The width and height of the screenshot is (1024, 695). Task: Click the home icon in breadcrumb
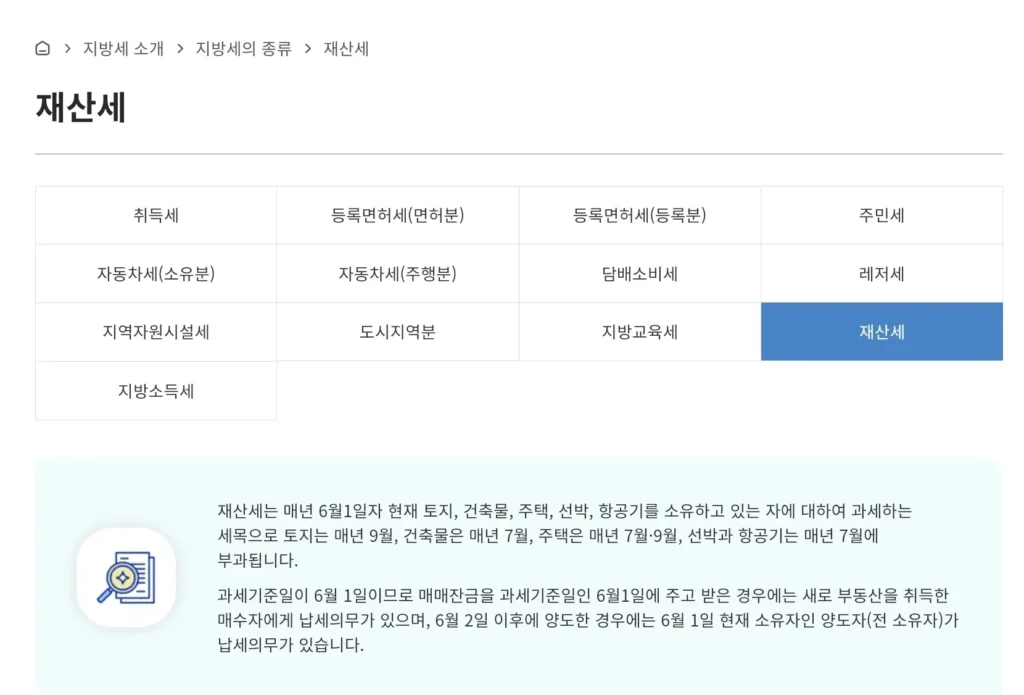pos(43,48)
